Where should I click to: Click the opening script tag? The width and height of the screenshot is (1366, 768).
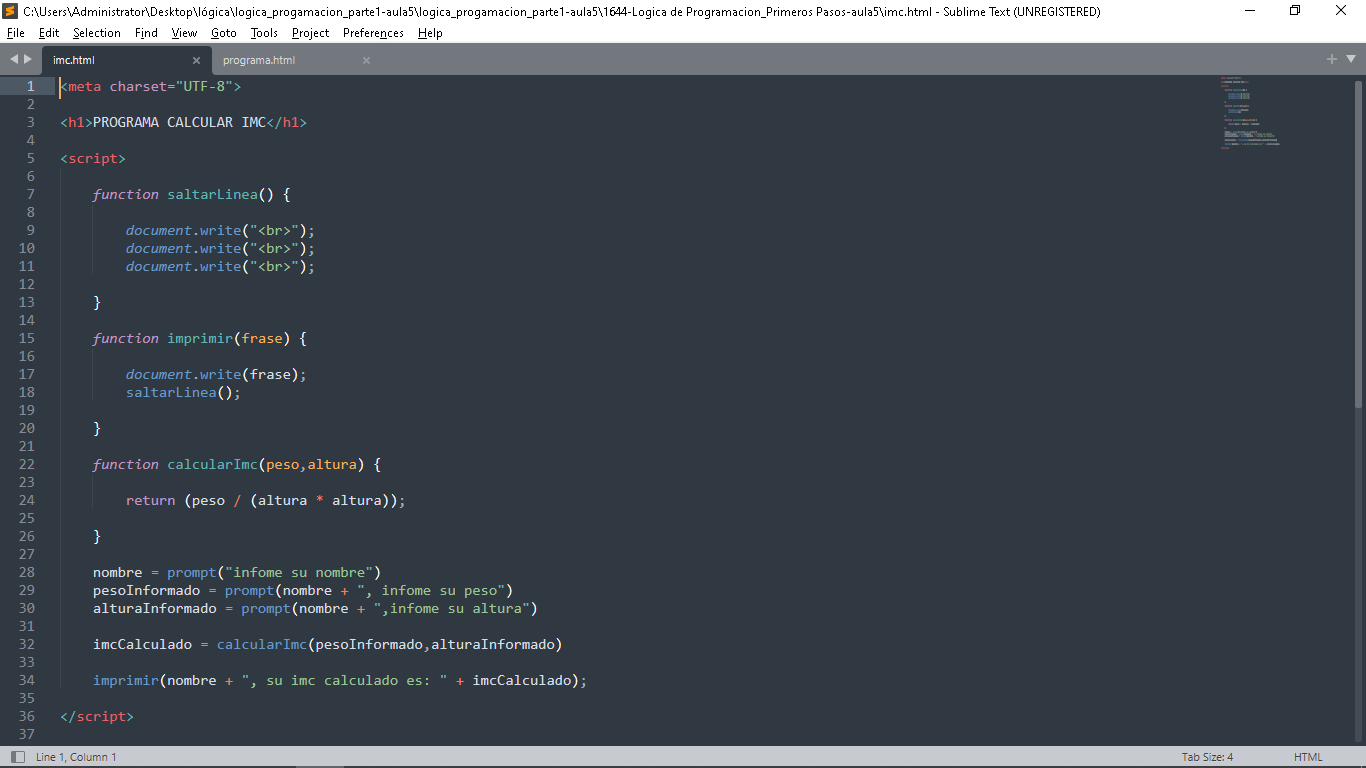(x=93, y=158)
